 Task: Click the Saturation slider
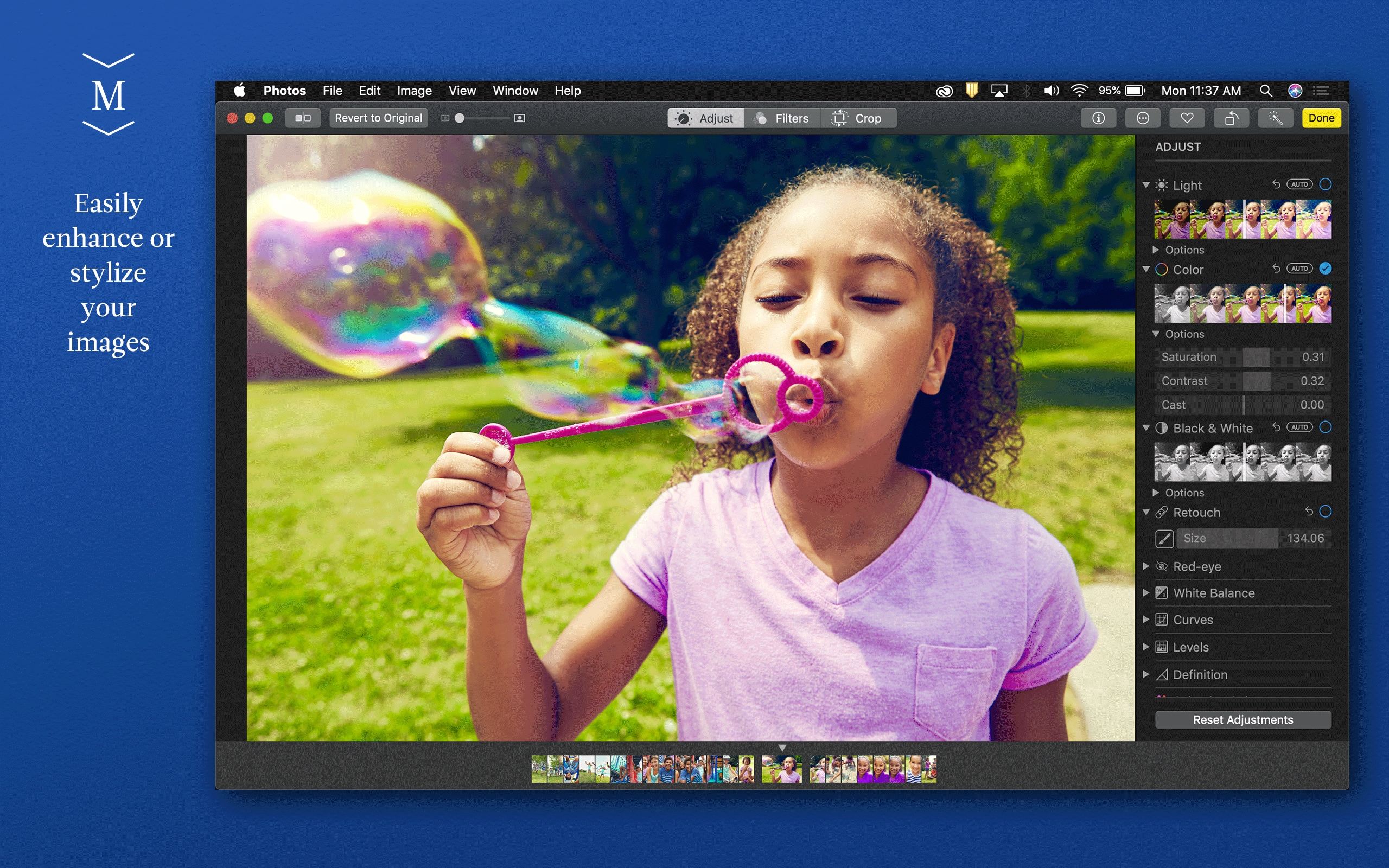[1243, 357]
